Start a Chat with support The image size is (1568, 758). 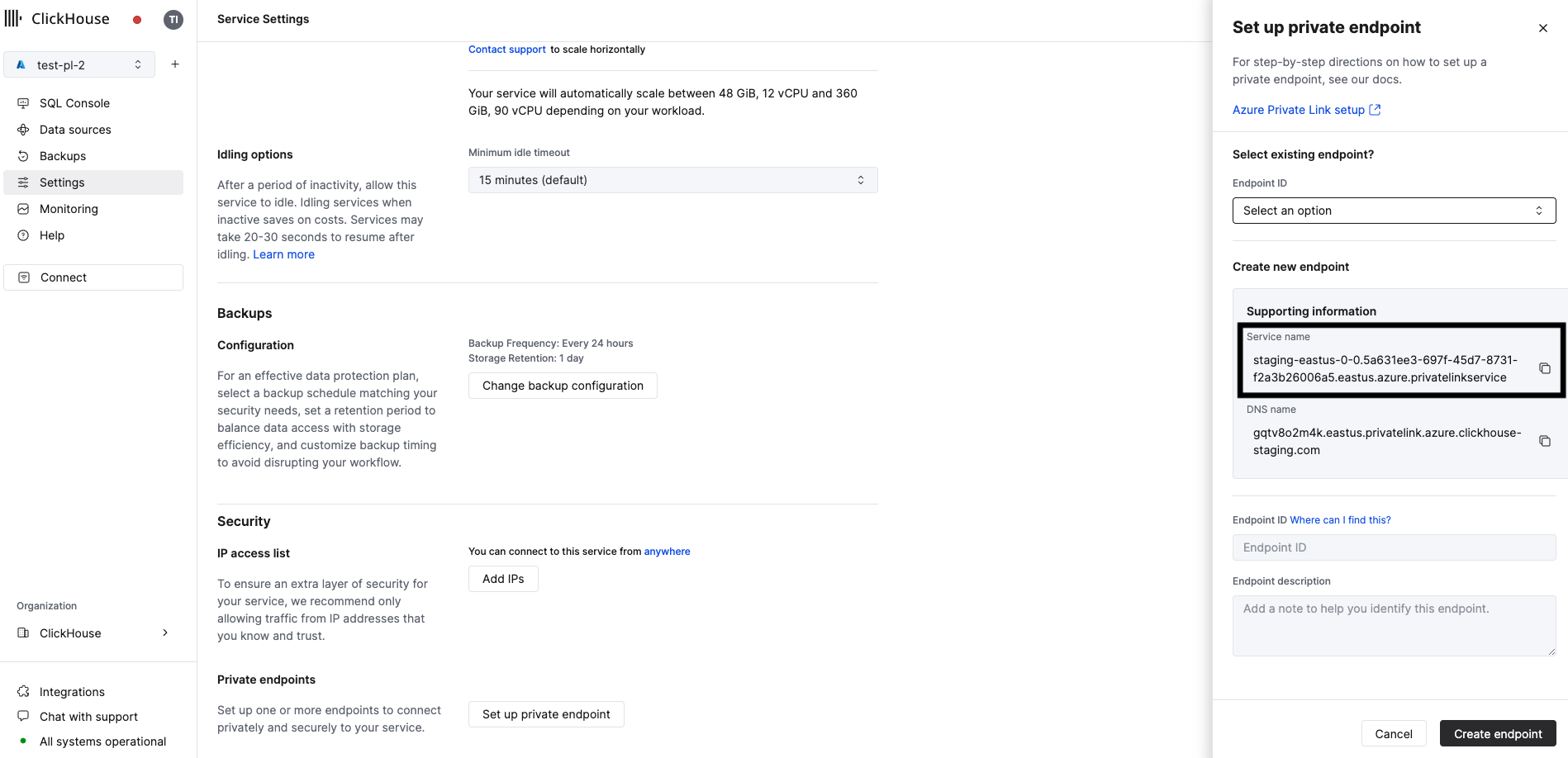coord(88,717)
